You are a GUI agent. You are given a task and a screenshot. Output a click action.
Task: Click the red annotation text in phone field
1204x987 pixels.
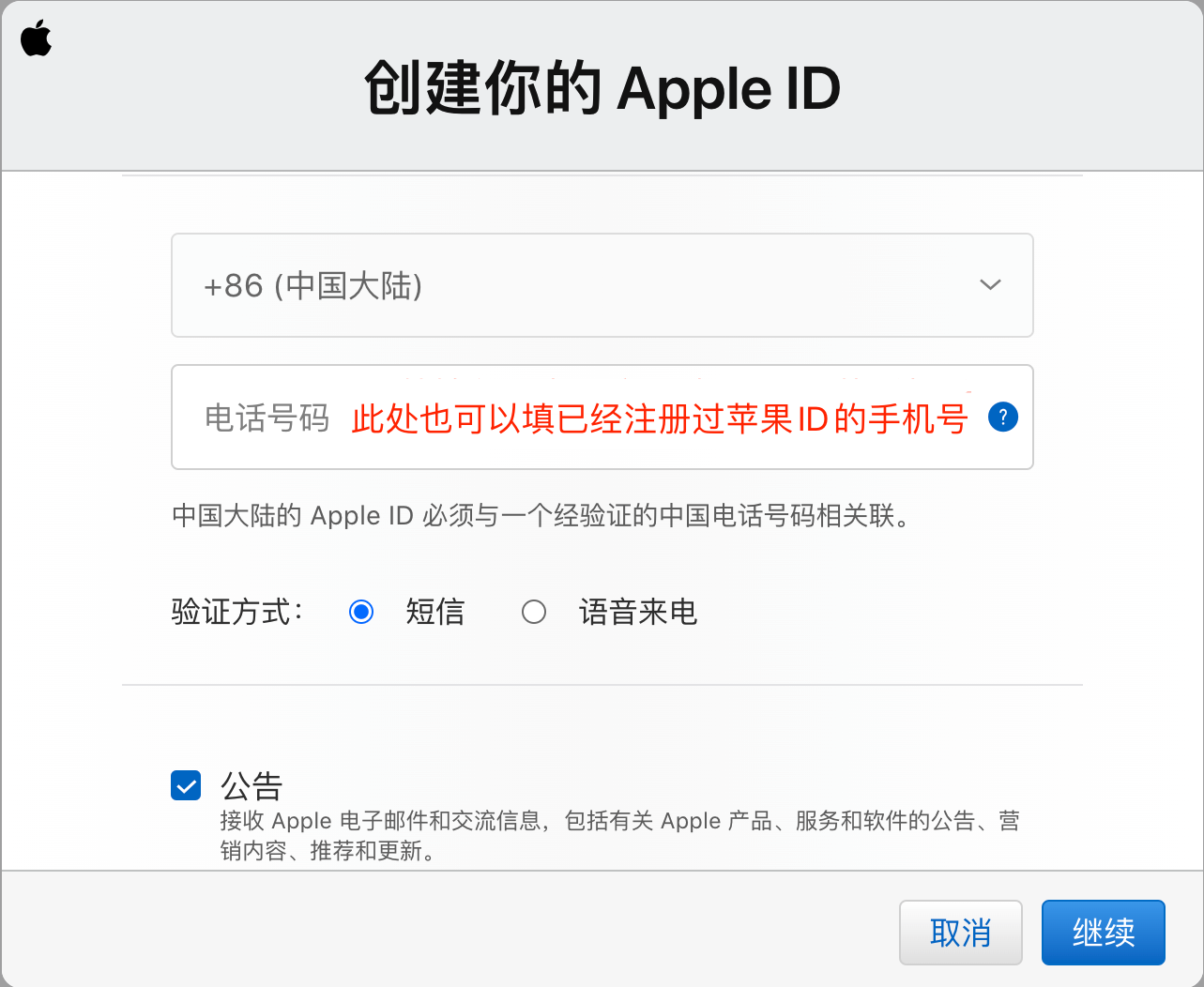[659, 418]
